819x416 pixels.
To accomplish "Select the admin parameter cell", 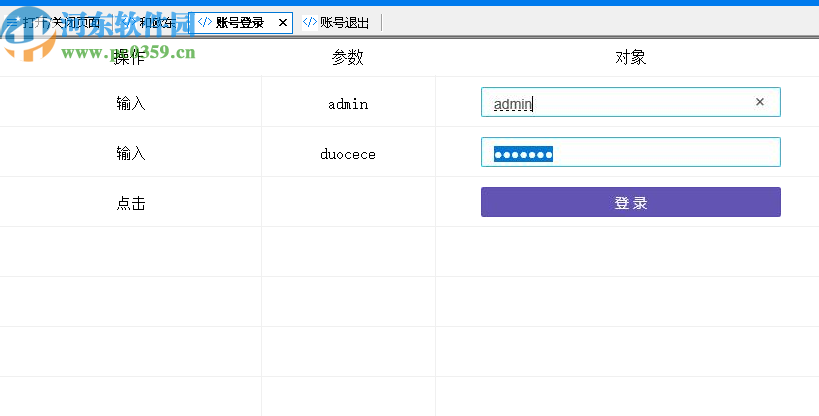I will click(x=348, y=104).
